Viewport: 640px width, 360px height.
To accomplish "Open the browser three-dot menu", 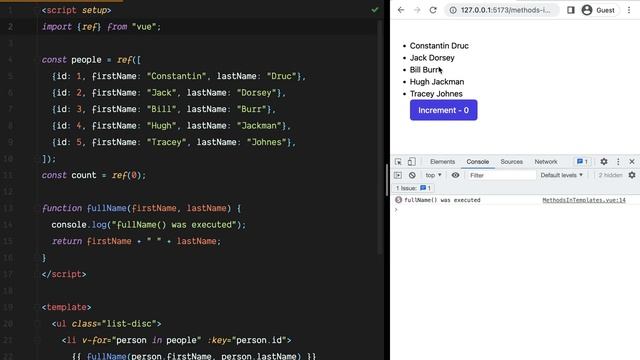I will [x=629, y=10].
